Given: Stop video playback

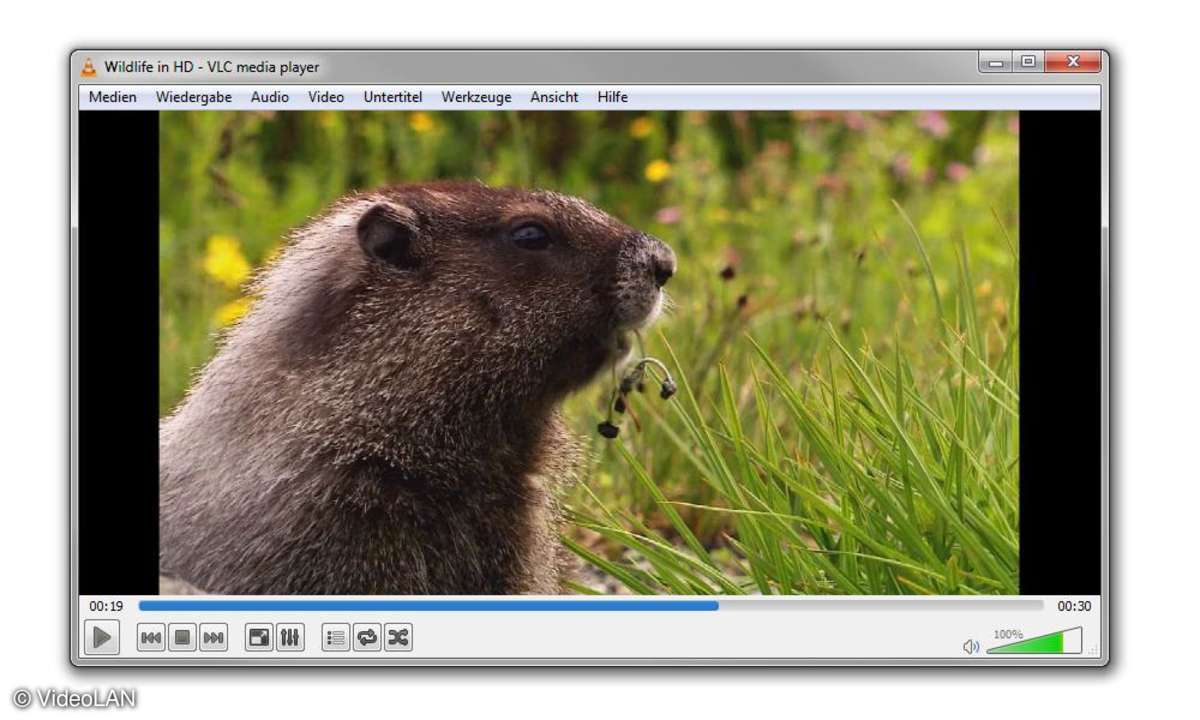Looking at the screenshot, I should point(182,638).
